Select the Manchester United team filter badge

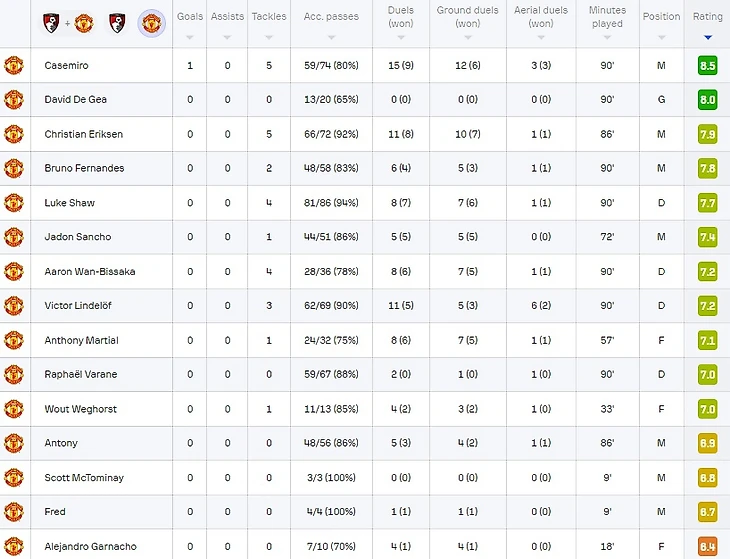tap(151, 21)
